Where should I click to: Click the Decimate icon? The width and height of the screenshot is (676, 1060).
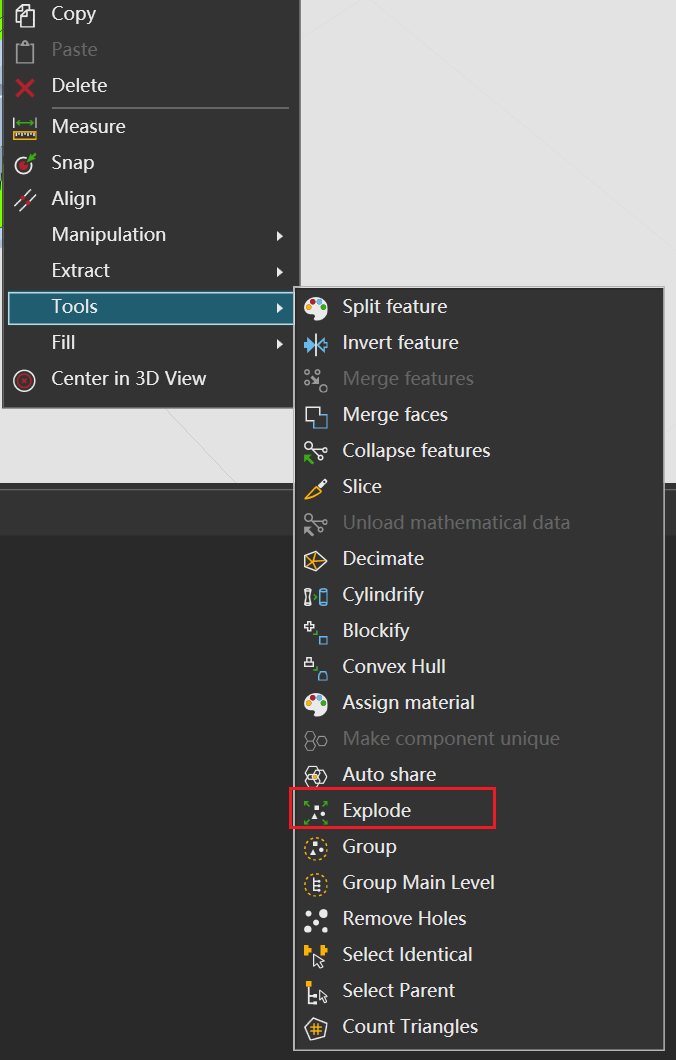316,559
